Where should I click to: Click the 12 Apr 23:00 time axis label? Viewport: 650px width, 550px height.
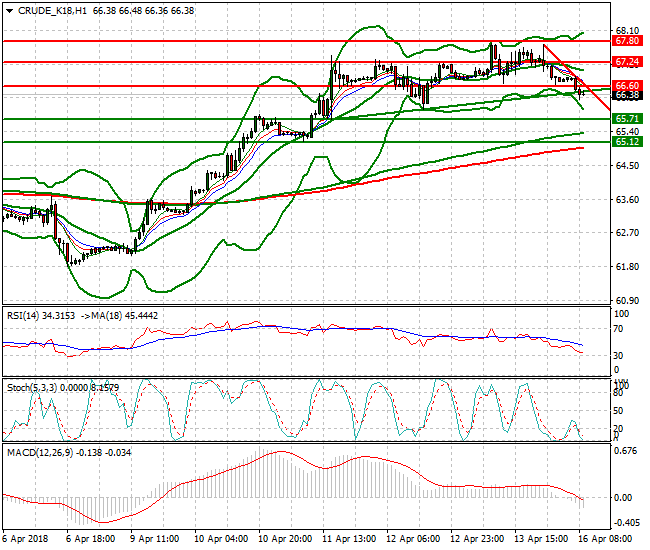[x=477, y=539]
